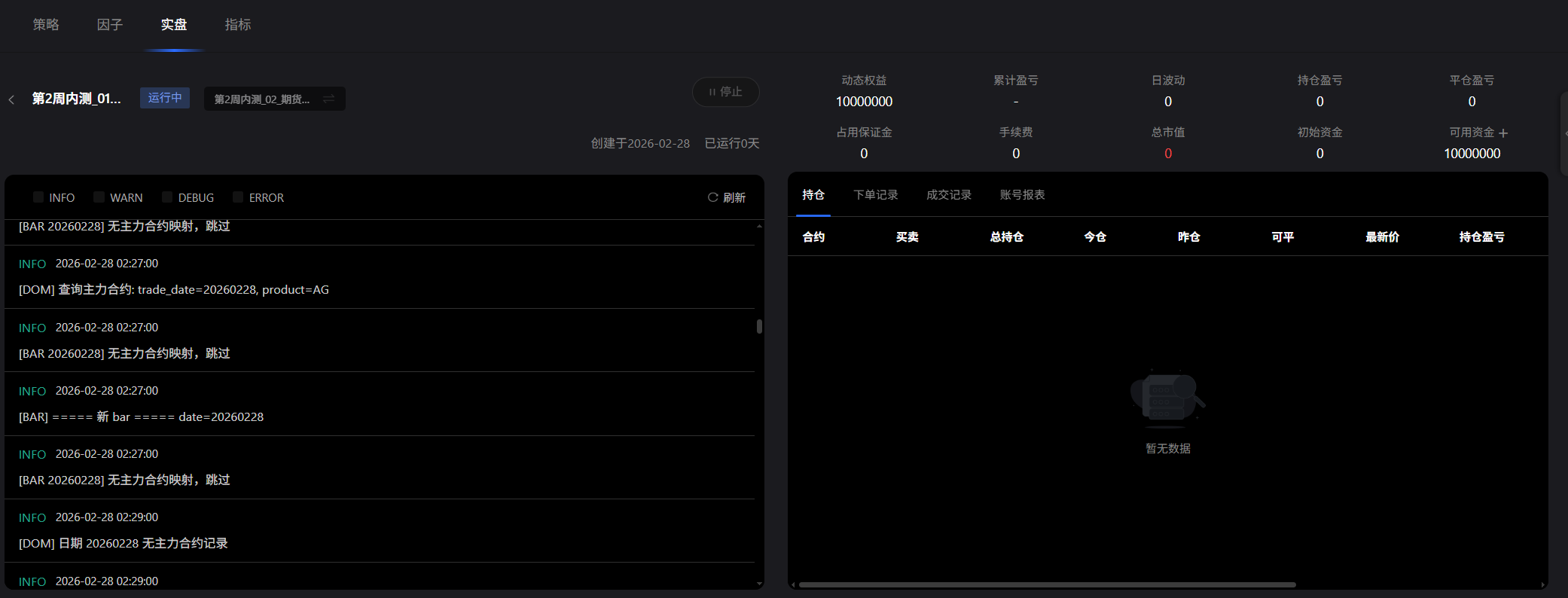
Task: Click the 初始资金 label
Action: [x=1320, y=133]
